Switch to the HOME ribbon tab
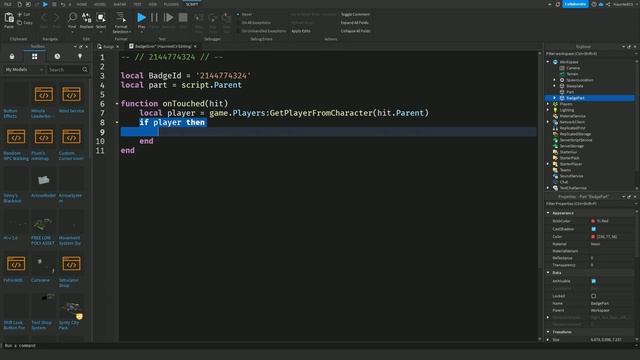The height and width of the screenshot is (360, 640). pos(82,4)
